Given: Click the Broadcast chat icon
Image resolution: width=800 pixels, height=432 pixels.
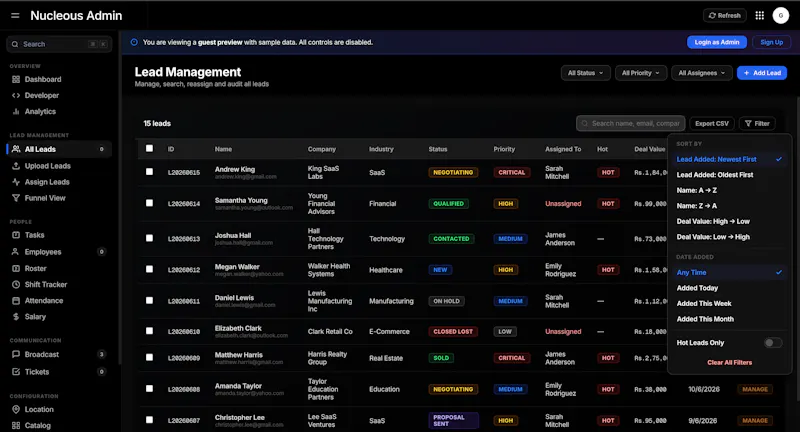Looking at the screenshot, I should [x=16, y=354].
